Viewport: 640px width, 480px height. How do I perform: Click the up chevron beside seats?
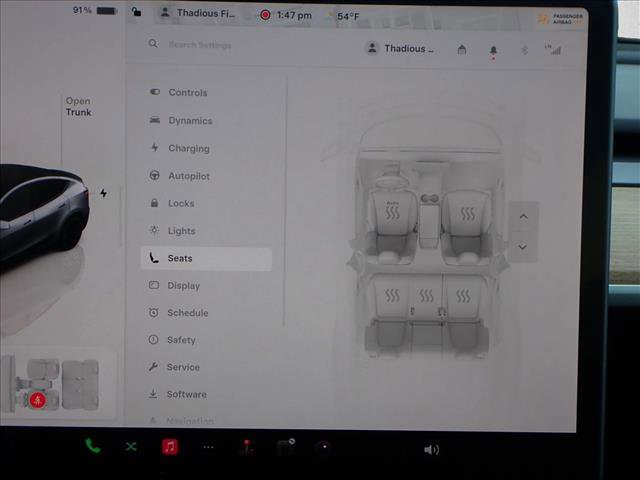pyautogui.click(x=523, y=216)
